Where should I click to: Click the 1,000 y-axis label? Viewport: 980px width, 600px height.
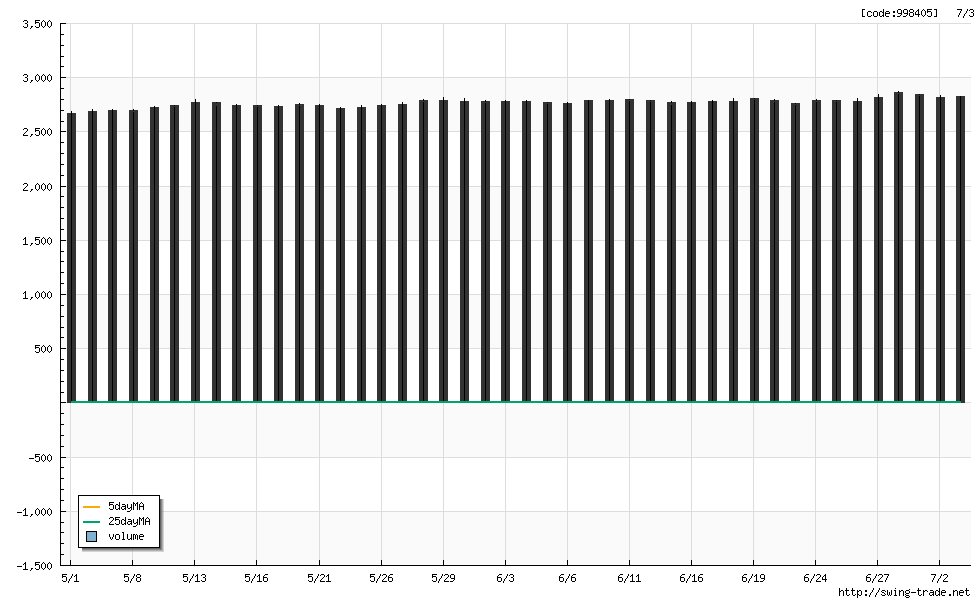pos(38,295)
